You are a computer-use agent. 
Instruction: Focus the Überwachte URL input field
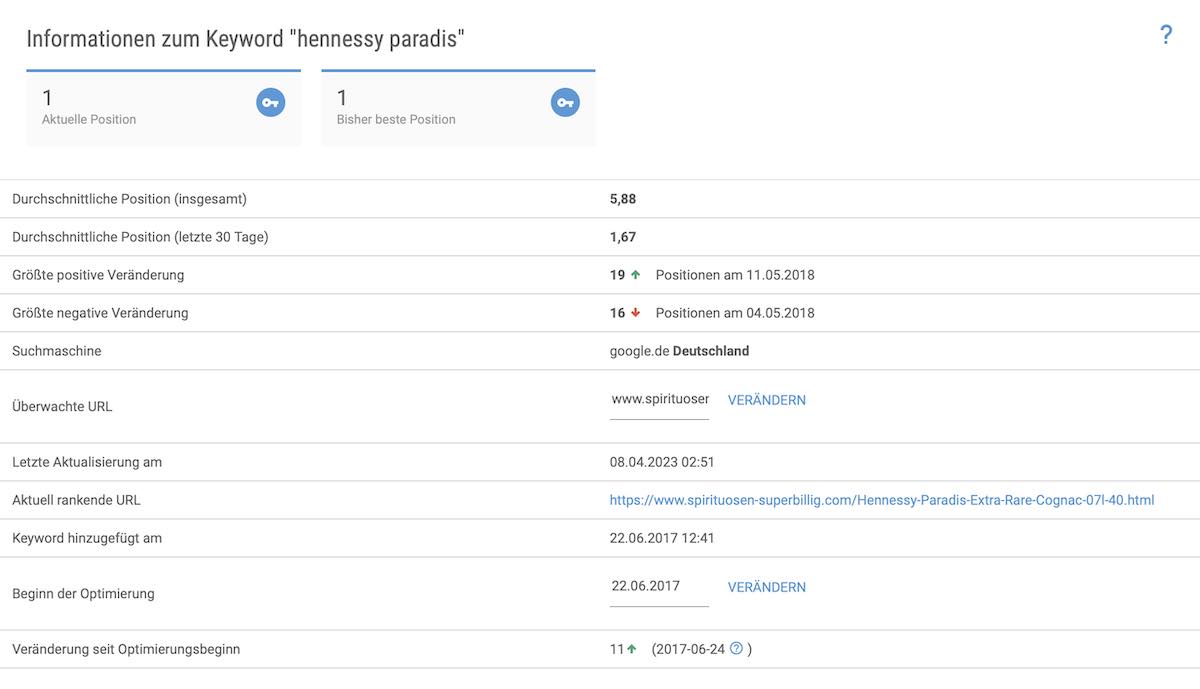click(x=660, y=400)
